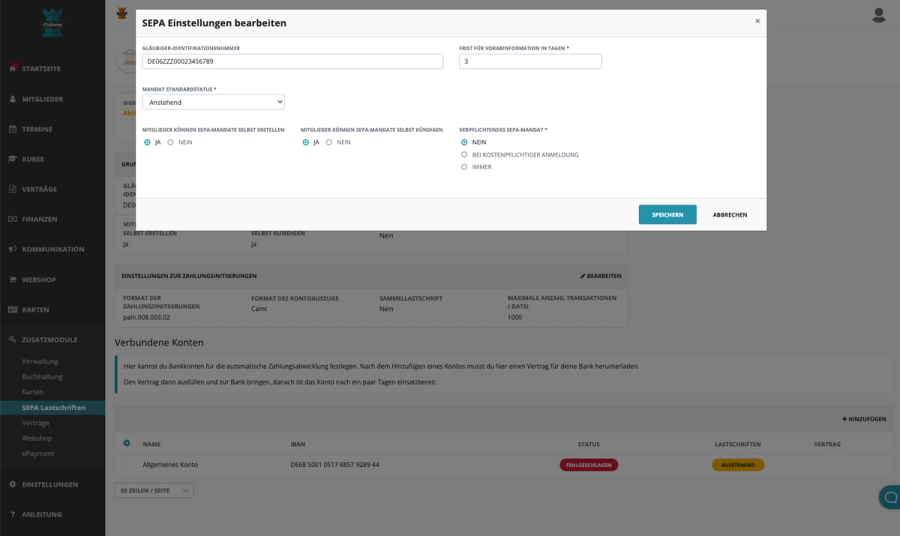Image resolution: width=900 pixels, height=536 pixels.
Task: Click Kommunikation megaphone icon
Action: [13, 249]
